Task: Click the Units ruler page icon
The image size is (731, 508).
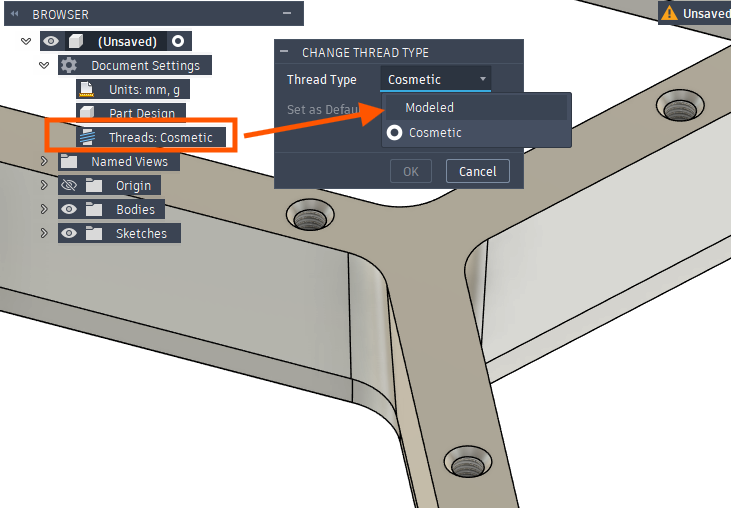Action: [x=87, y=89]
